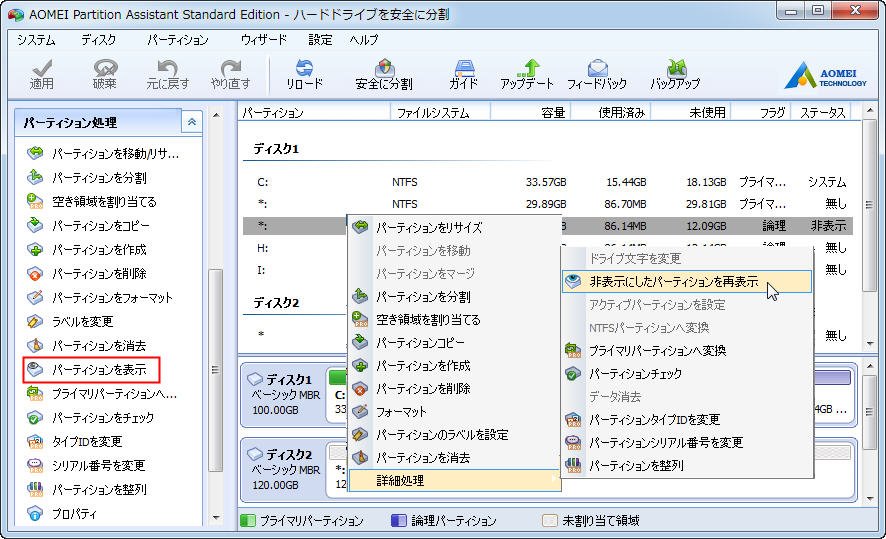Select the I: partition row
886x539 pixels.
coord(294,270)
